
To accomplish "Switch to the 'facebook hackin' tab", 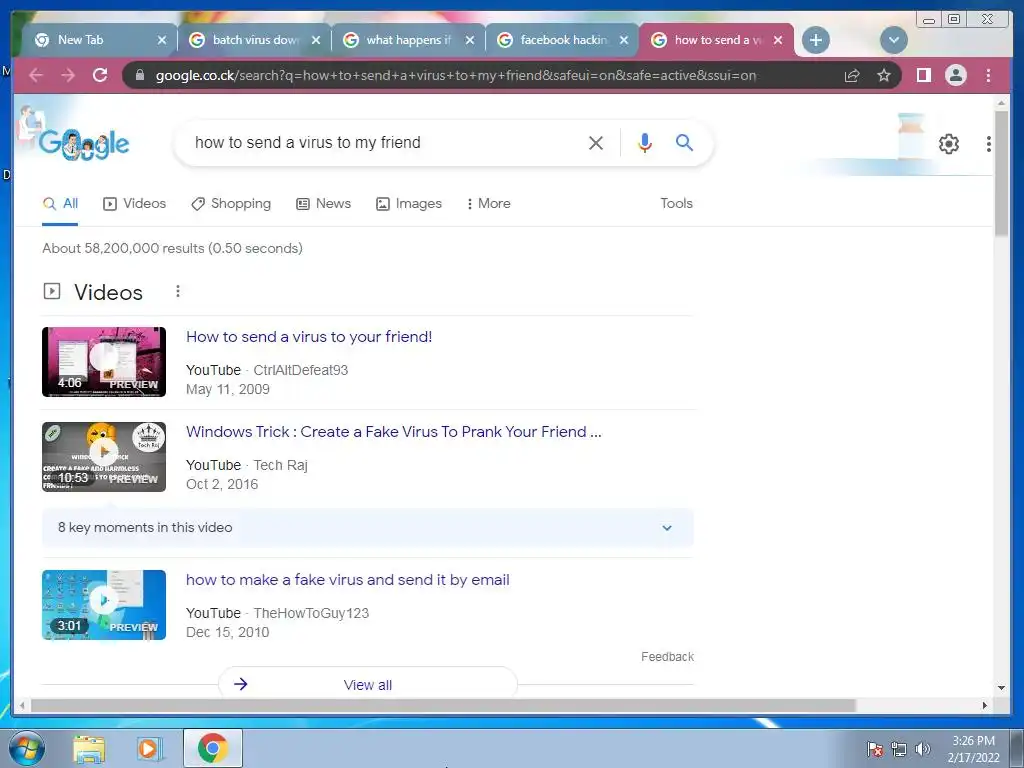I will tap(563, 40).
